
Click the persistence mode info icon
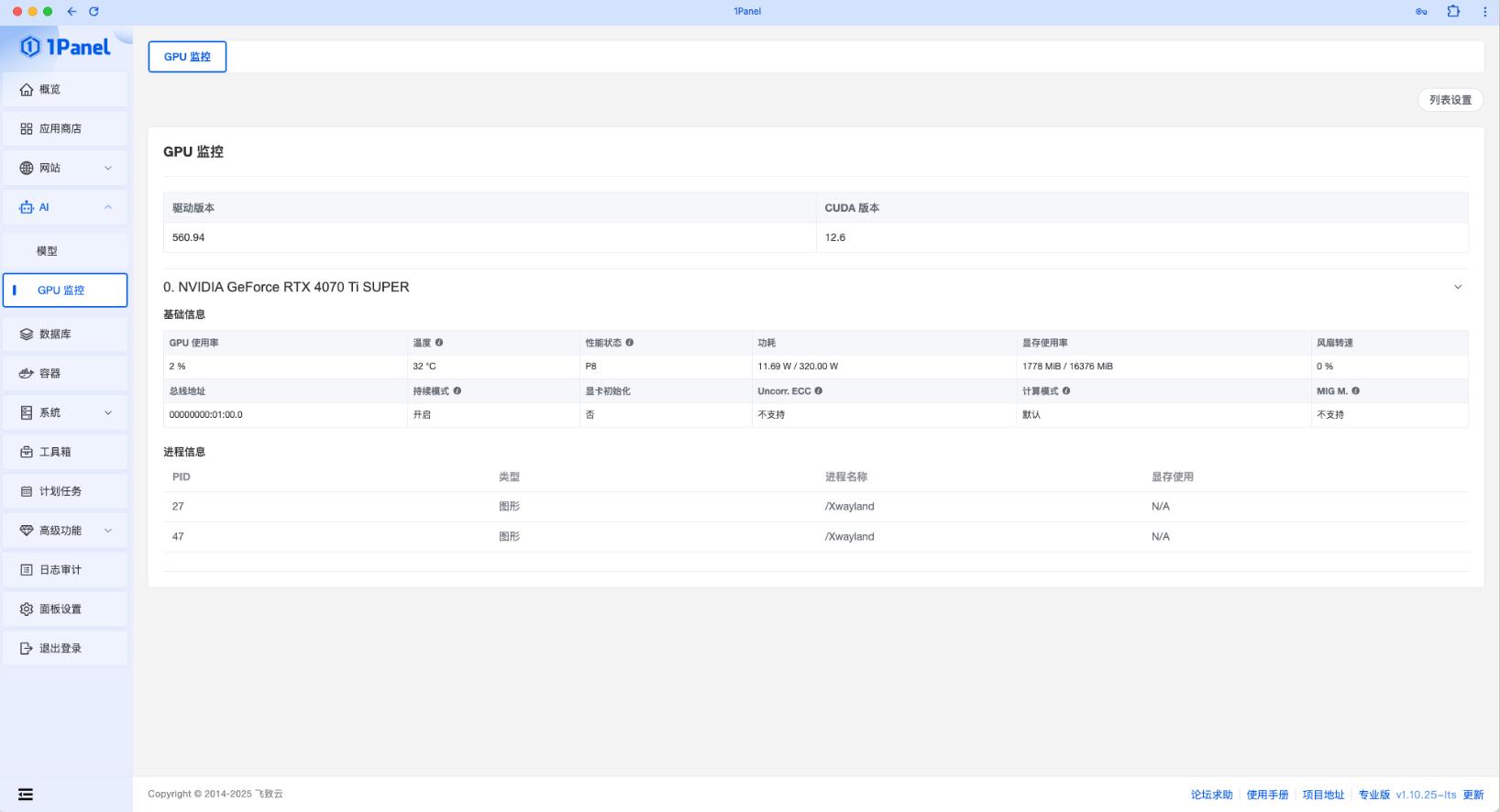tap(458, 391)
